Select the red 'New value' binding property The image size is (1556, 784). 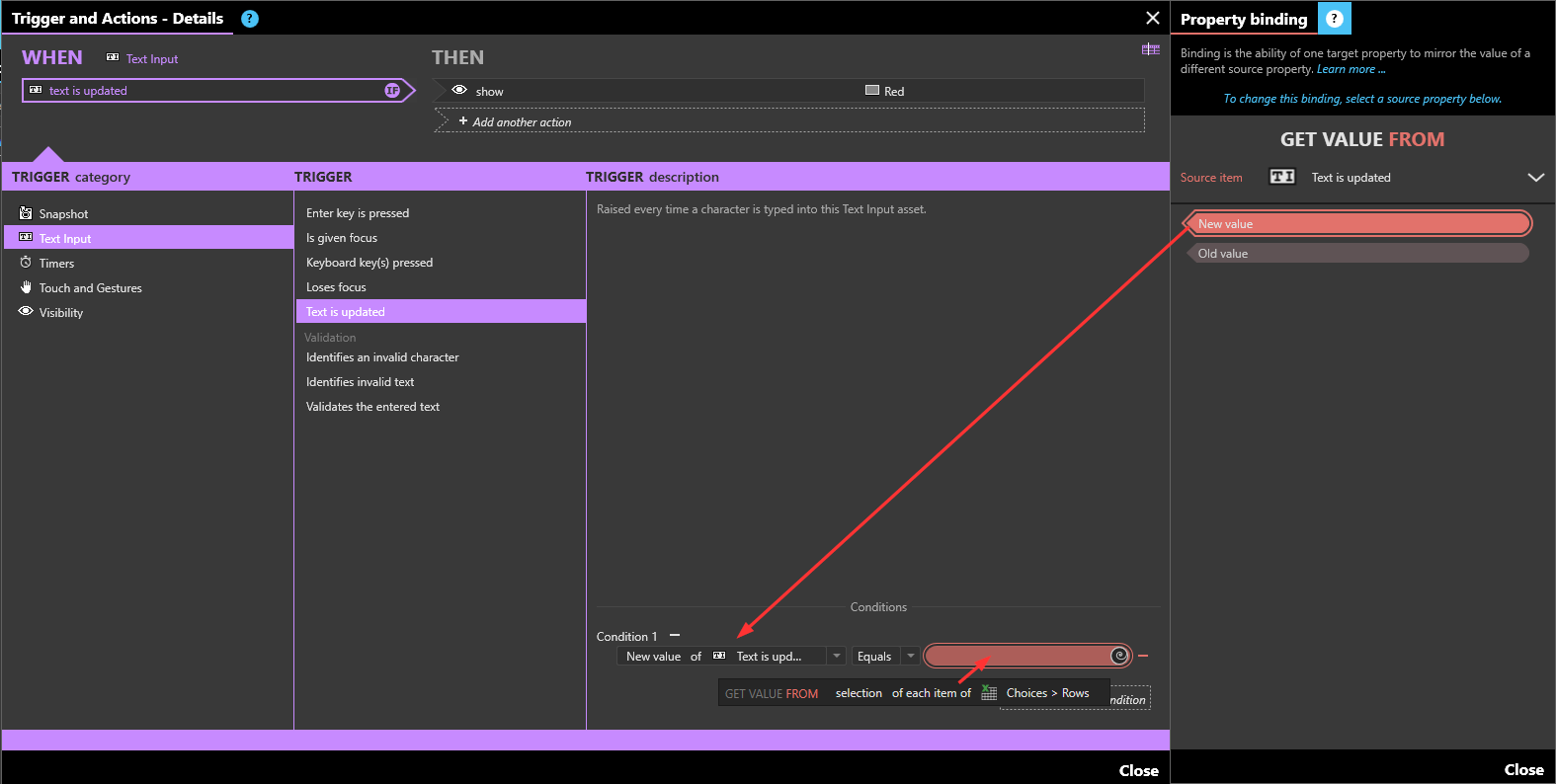click(1358, 224)
